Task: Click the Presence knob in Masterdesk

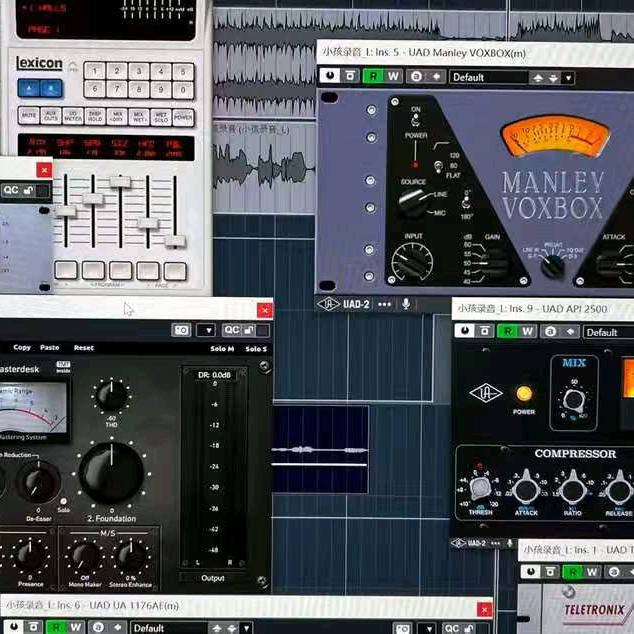Action: (30, 555)
